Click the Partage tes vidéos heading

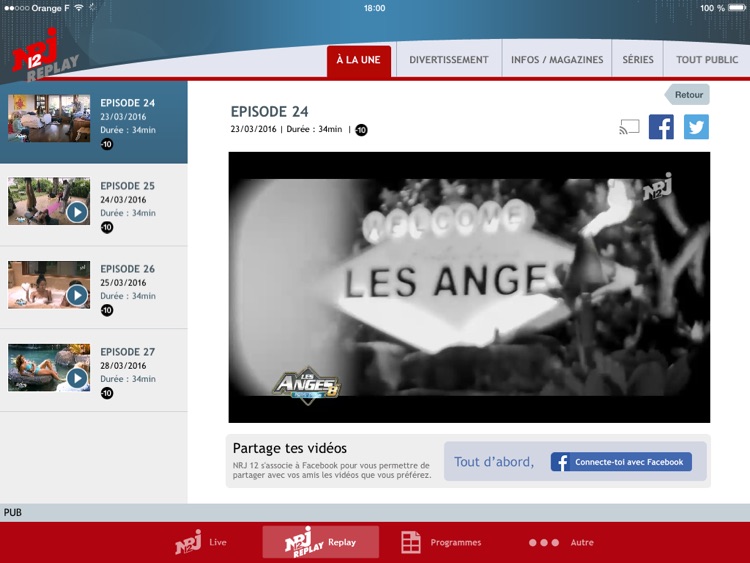tap(289, 448)
